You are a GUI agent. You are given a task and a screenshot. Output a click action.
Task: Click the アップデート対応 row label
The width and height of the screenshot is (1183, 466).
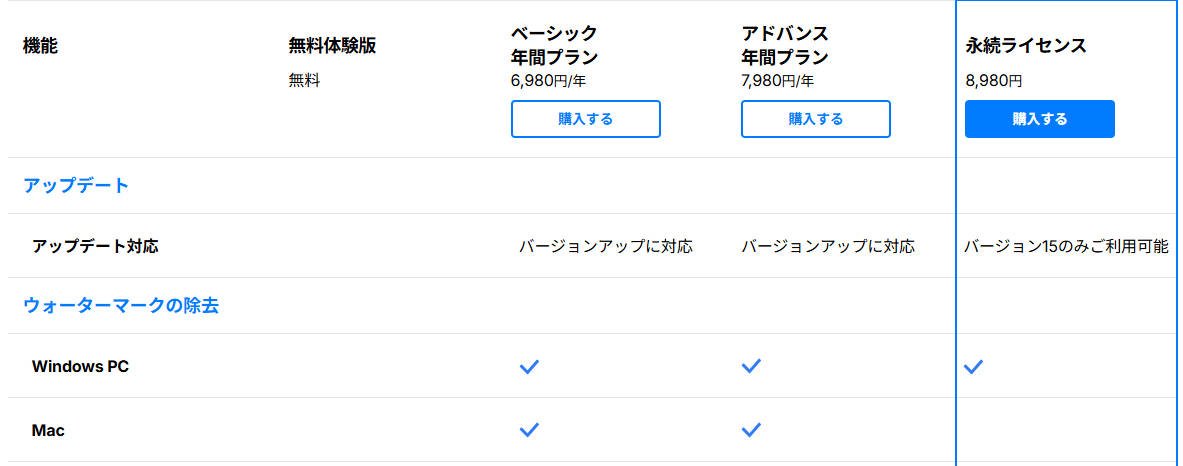pyautogui.click(x=95, y=246)
